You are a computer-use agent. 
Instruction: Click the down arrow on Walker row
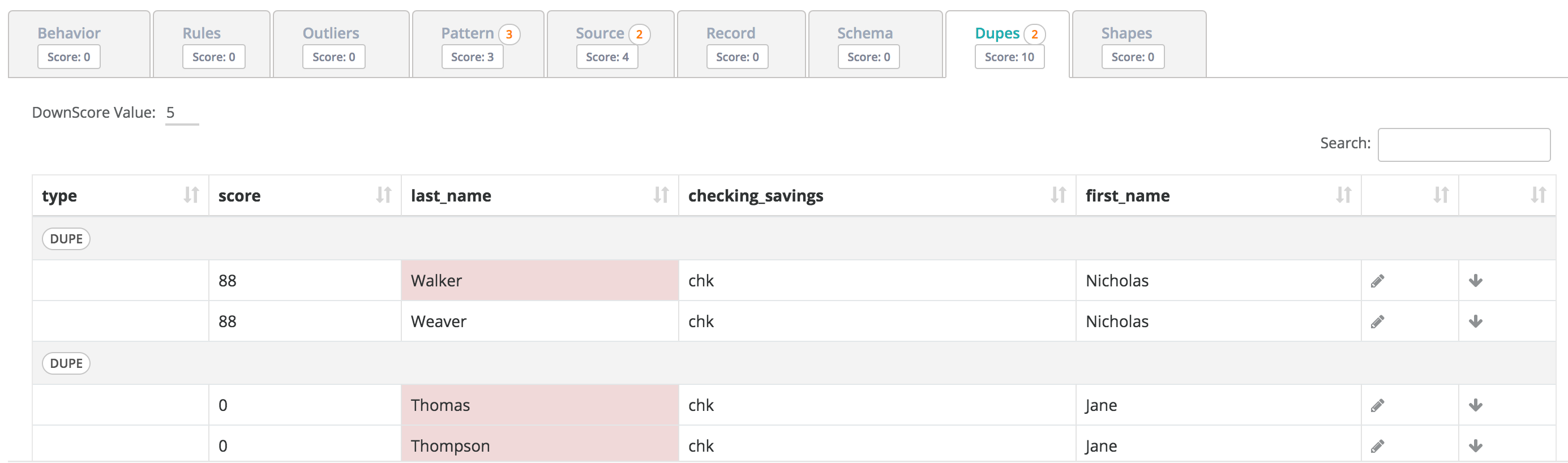click(x=1476, y=281)
